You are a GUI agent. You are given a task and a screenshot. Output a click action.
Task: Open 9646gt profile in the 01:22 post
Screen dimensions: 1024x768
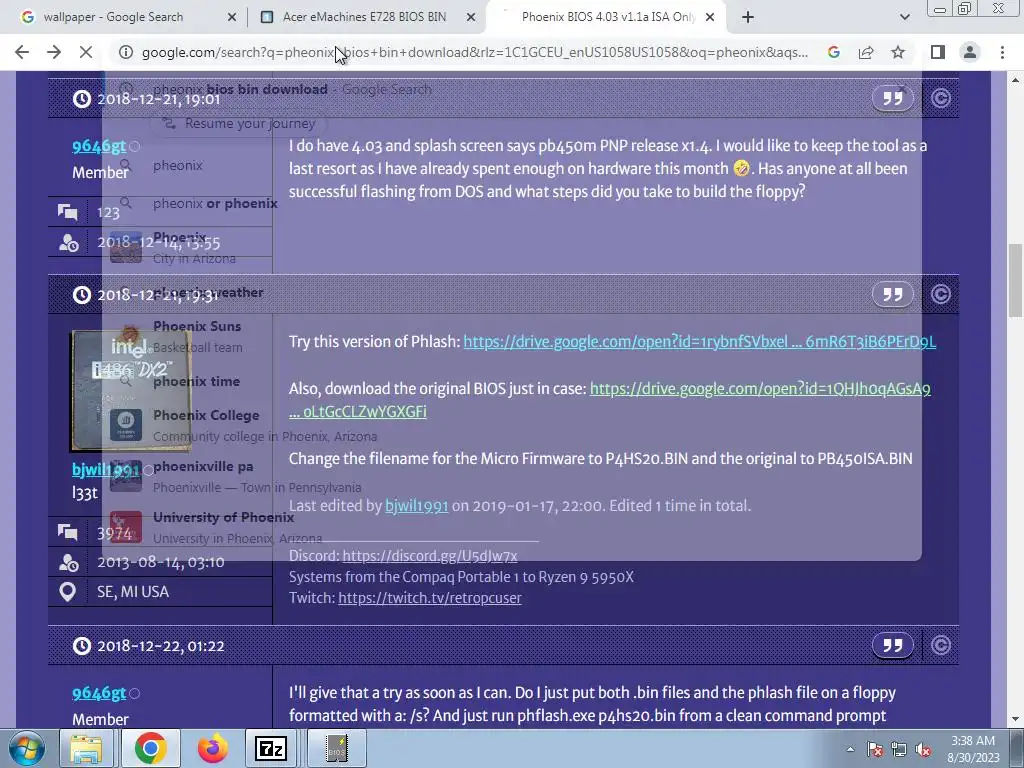point(99,693)
